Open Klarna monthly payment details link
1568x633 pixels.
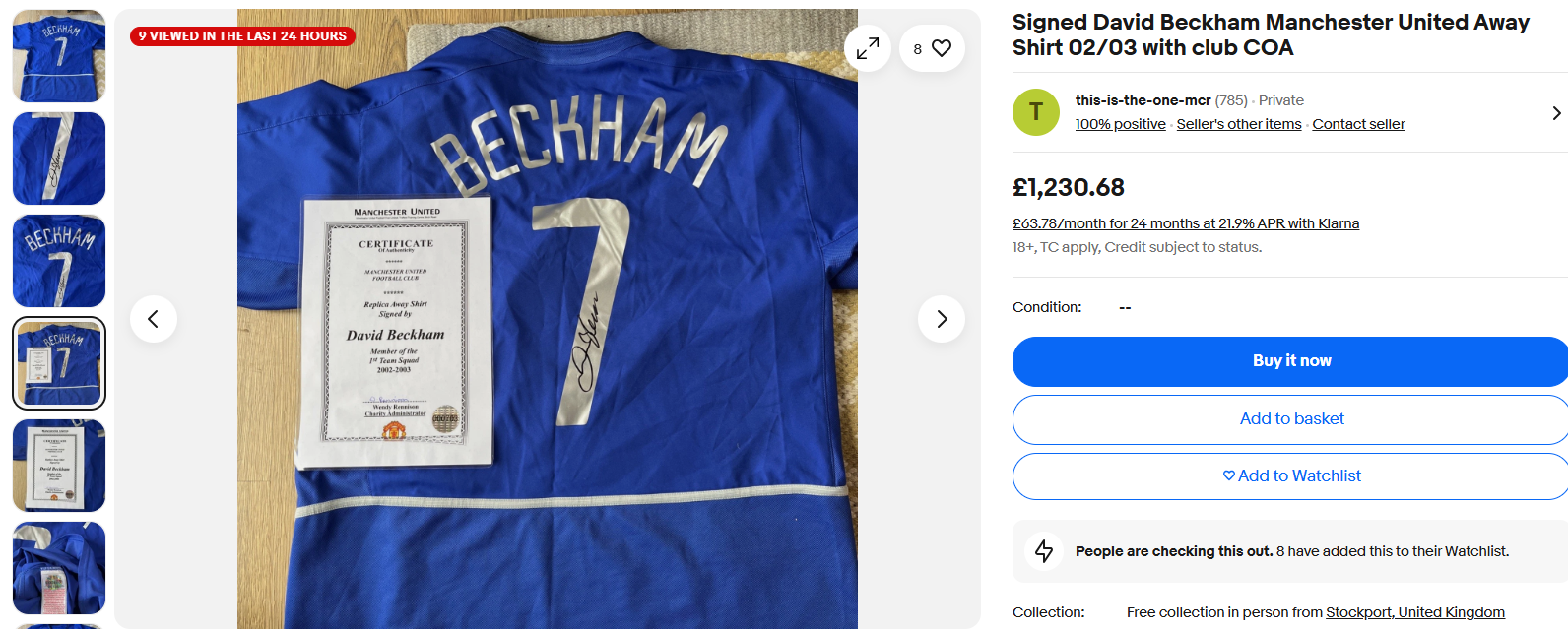click(x=1185, y=223)
